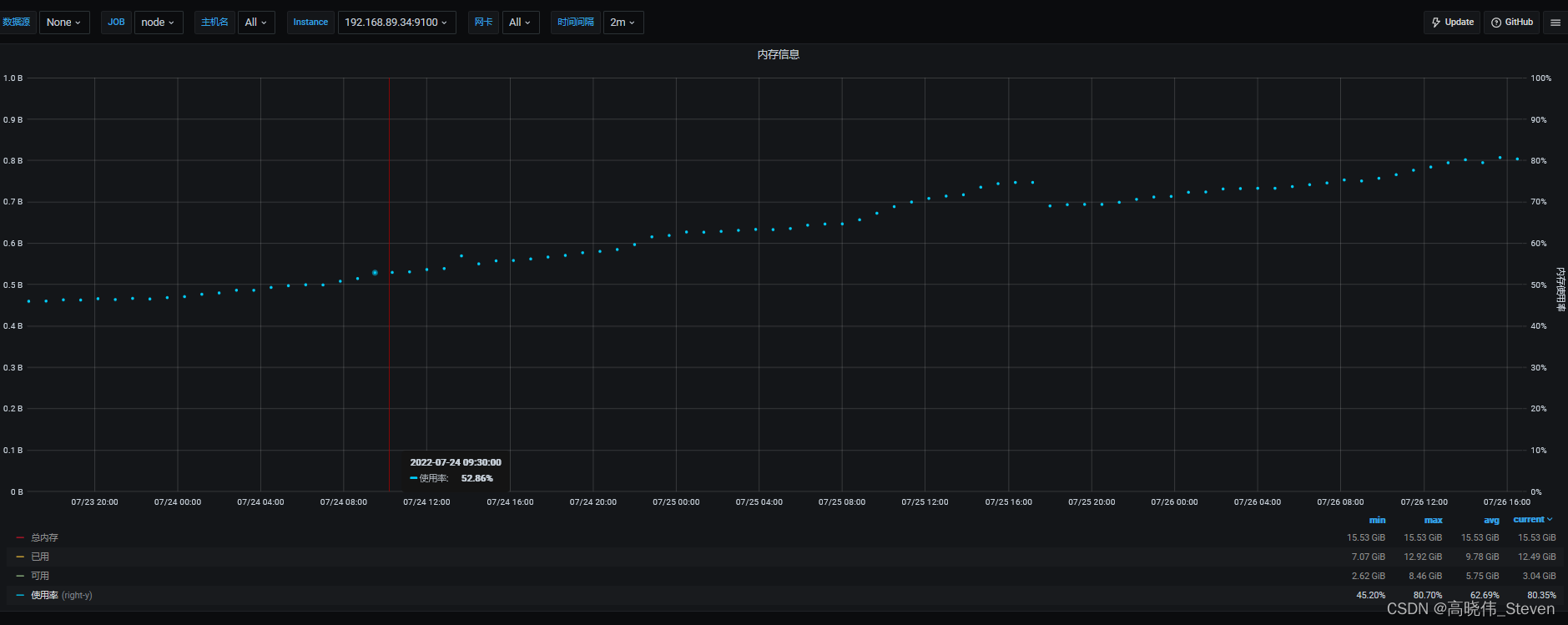This screenshot has width=1568, height=625.
Task: Click the JOB variable label
Action: point(116,23)
